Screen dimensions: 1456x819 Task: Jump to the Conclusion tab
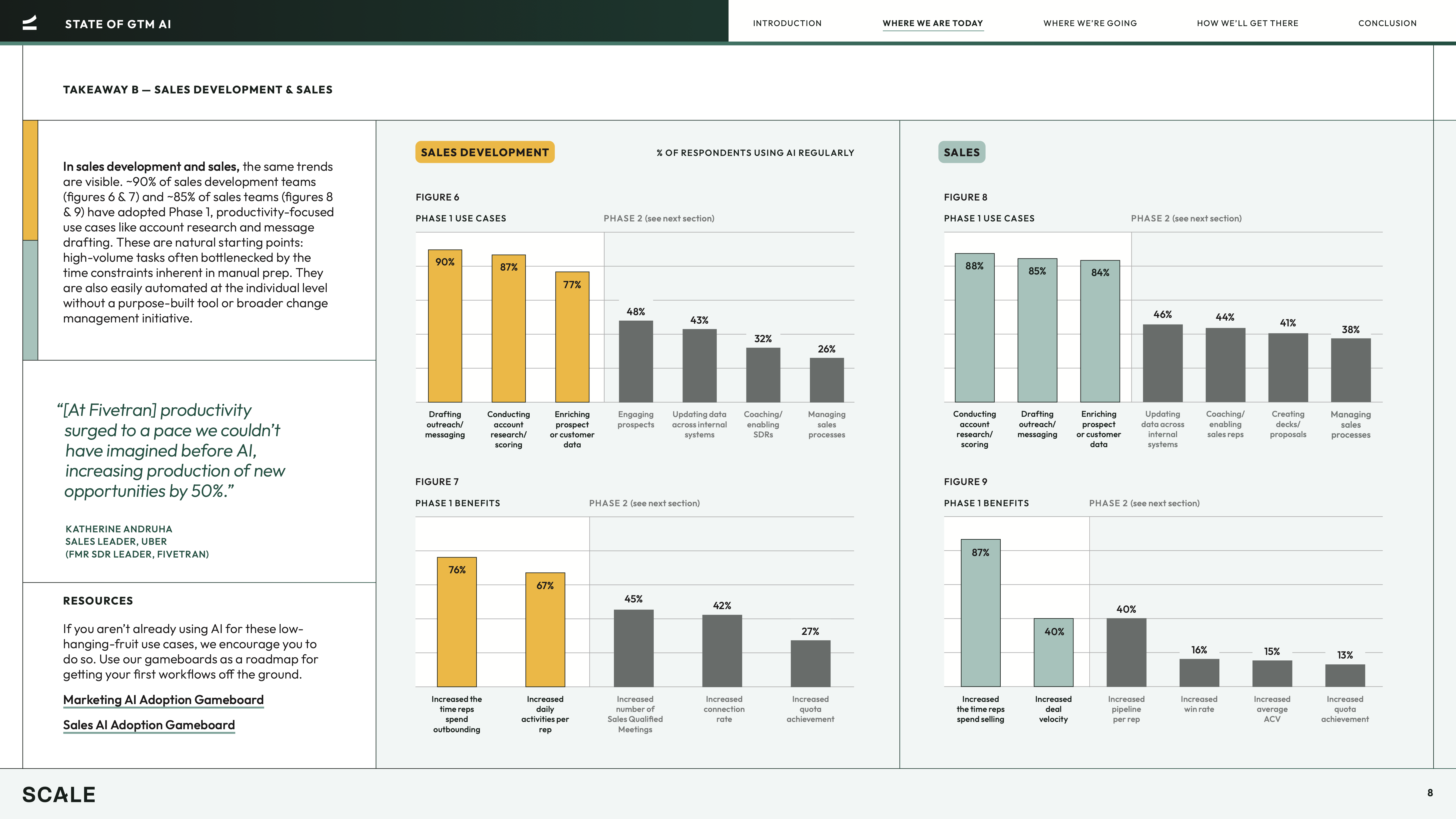click(1387, 23)
